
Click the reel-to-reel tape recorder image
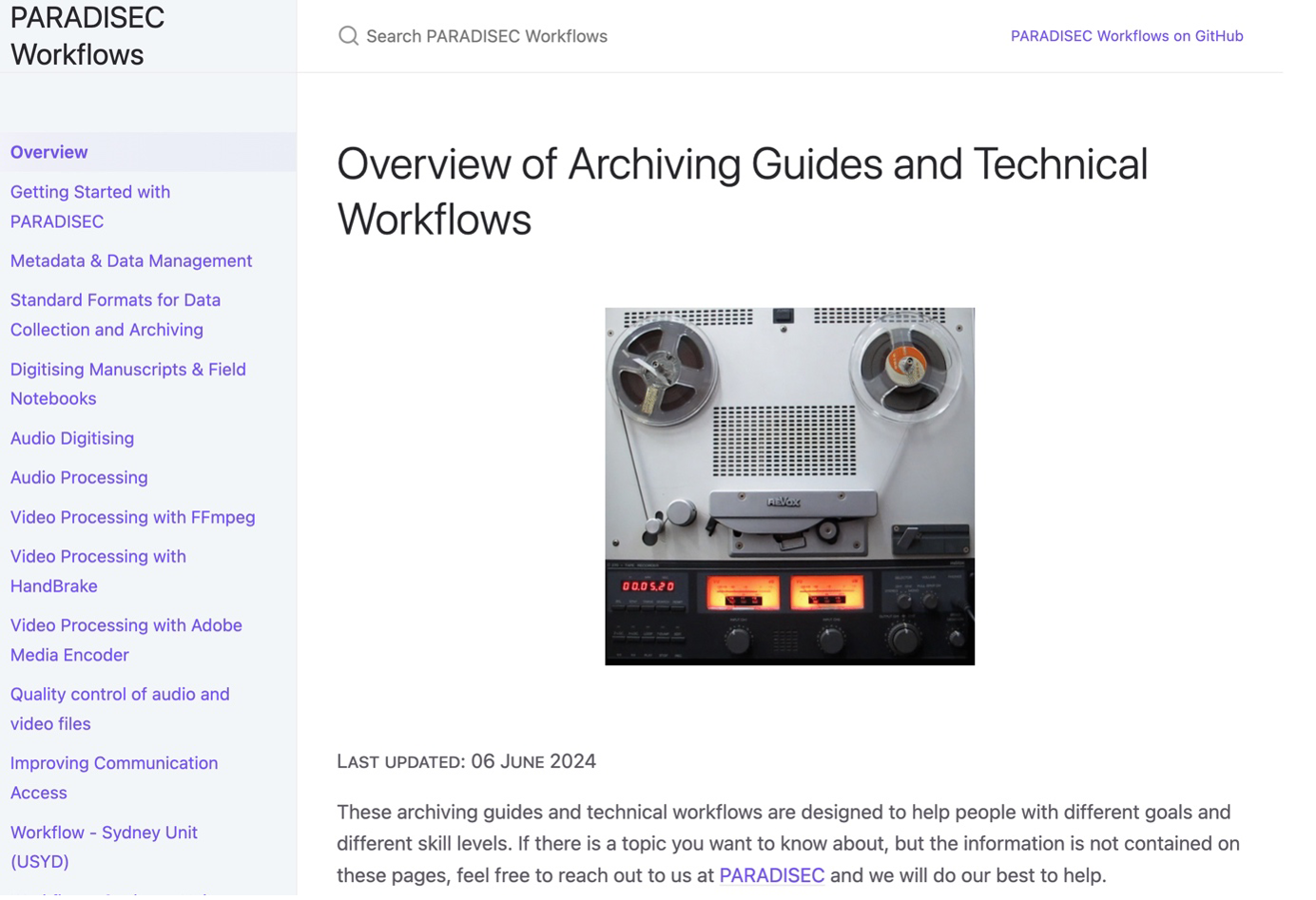click(x=789, y=487)
